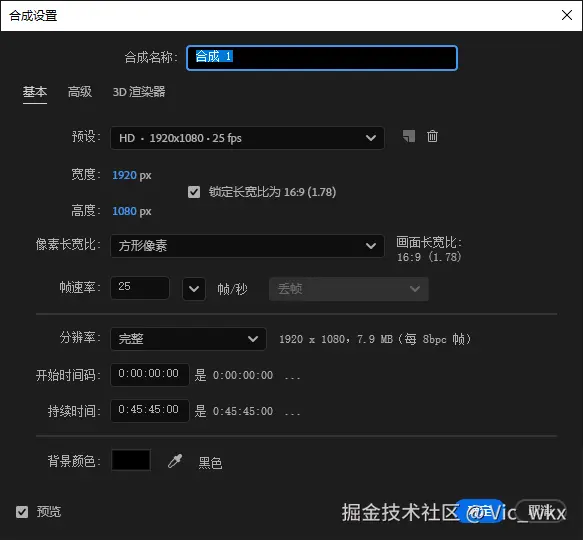
Task: Toggle the 锁定长宽比为 16:9 checkbox
Action: (194, 192)
